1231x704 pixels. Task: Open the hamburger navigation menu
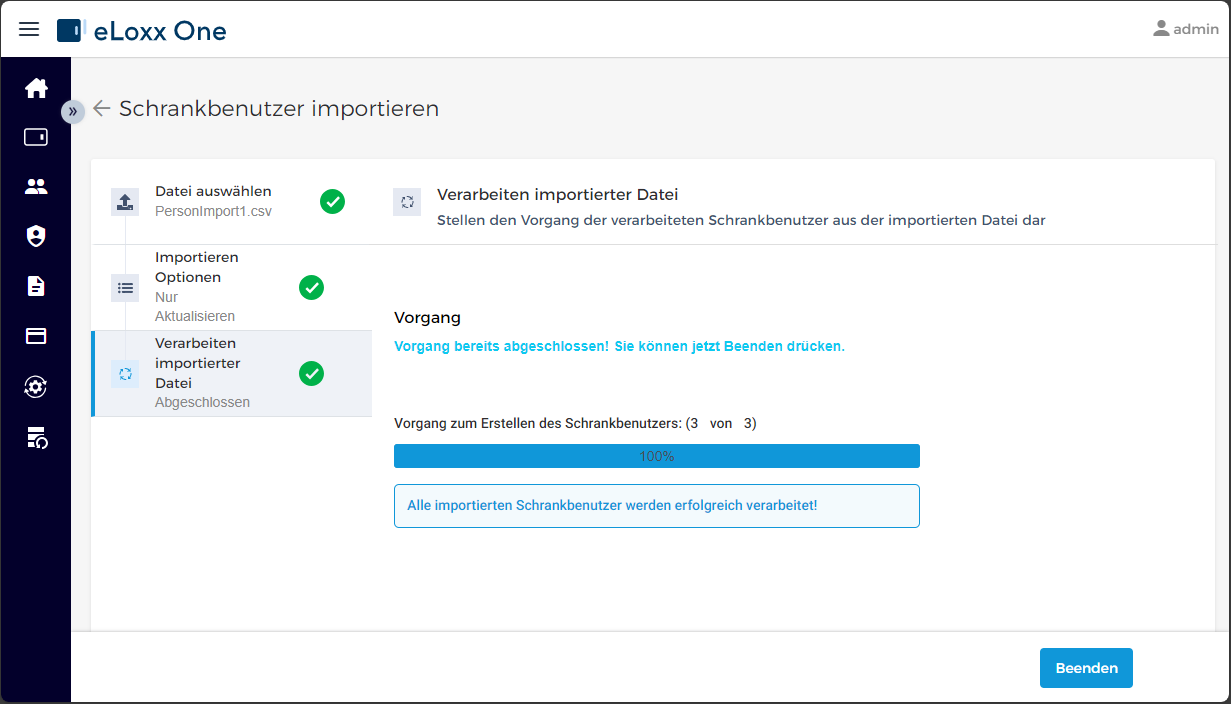tap(29, 29)
